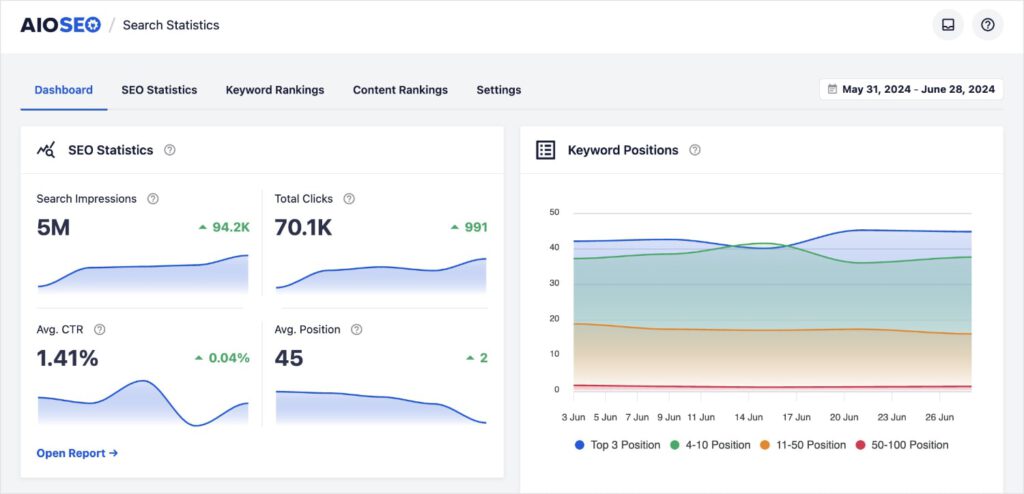Screen dimensions: 1024x494
Task: Click the Open Report link
Action: coord(77,453)
